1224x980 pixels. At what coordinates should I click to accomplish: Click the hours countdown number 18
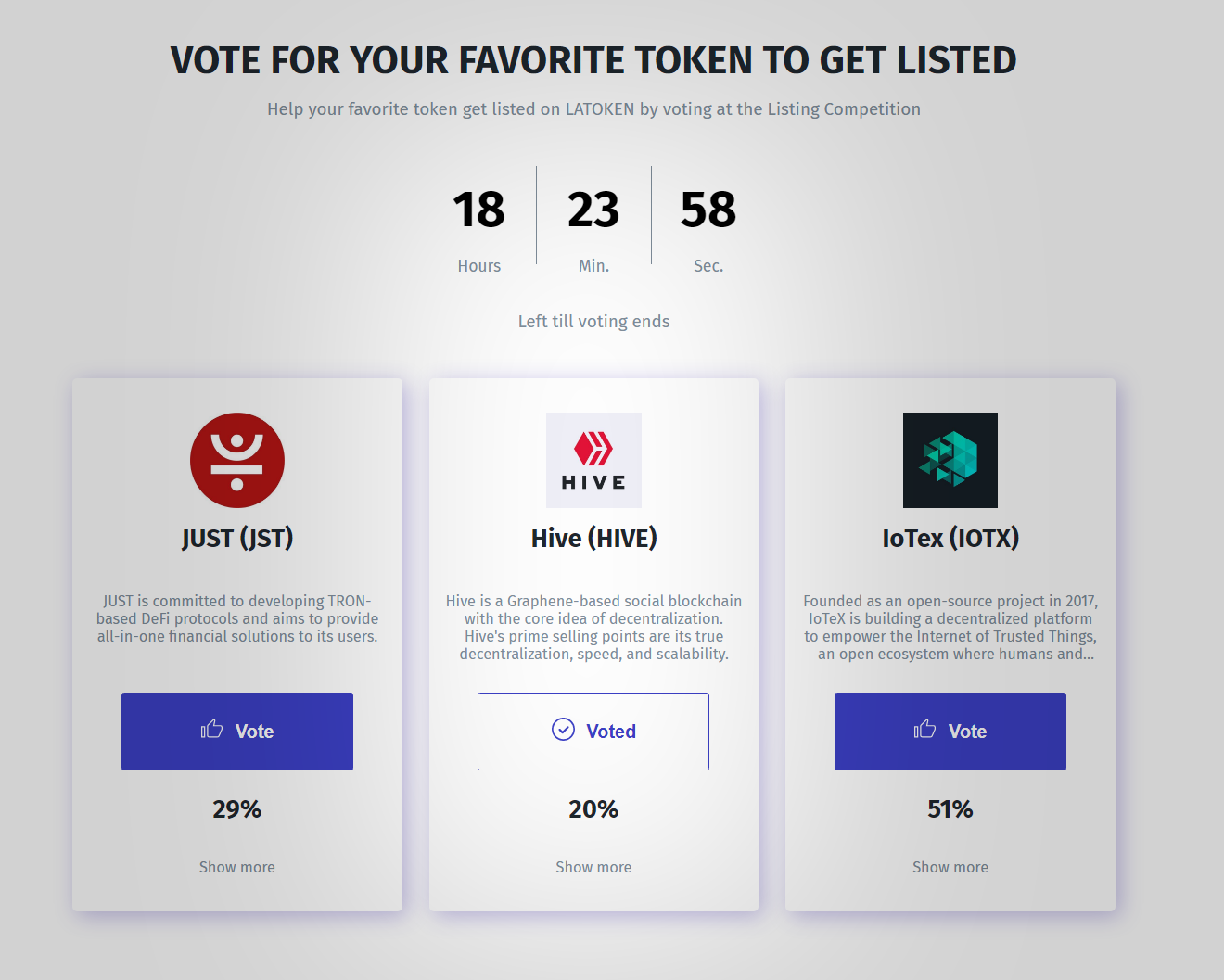pos(478,210)
